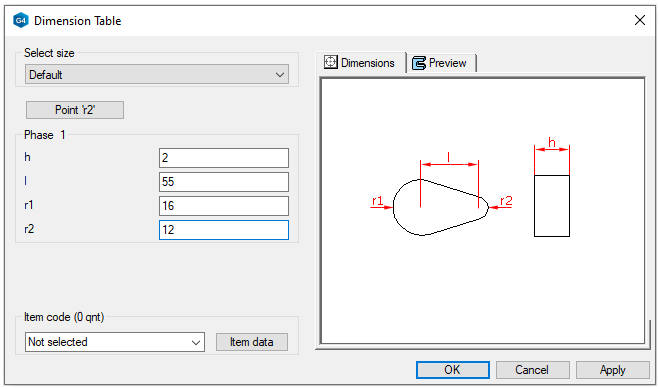Select the r1 input field showing 16
The height and width of the screenshot is (389, 659).
(224, 206)
